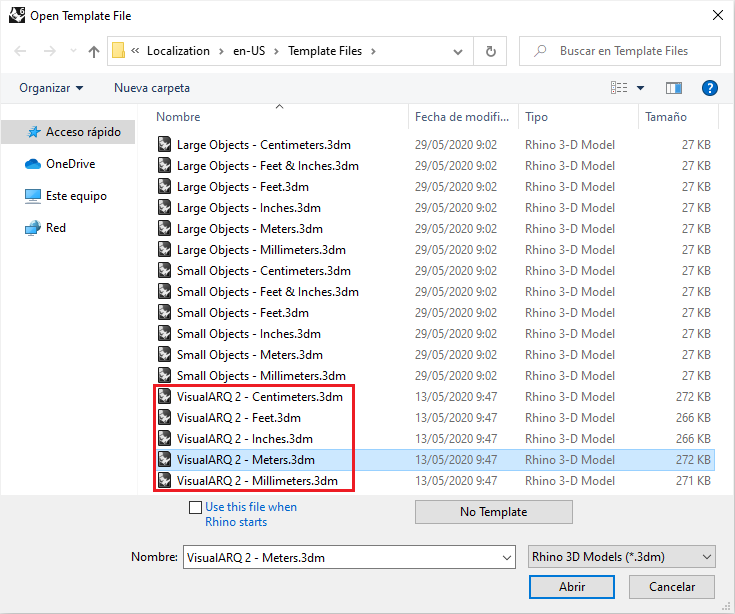Screen dimensions: 735x614
Task: Click the Rhino app icon in title bar
Action: 17,15
